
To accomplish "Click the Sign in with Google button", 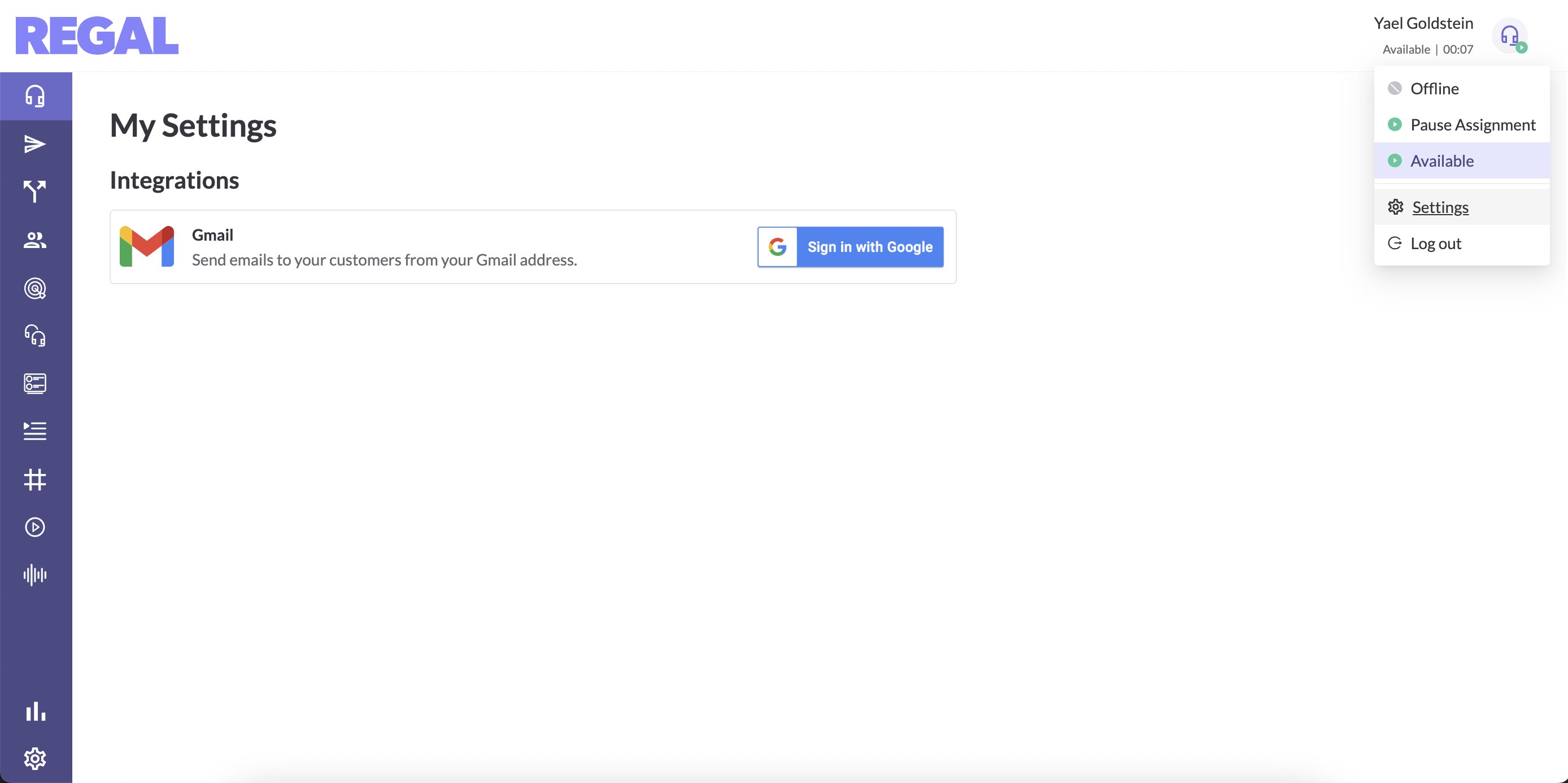I will click(850, 247).
